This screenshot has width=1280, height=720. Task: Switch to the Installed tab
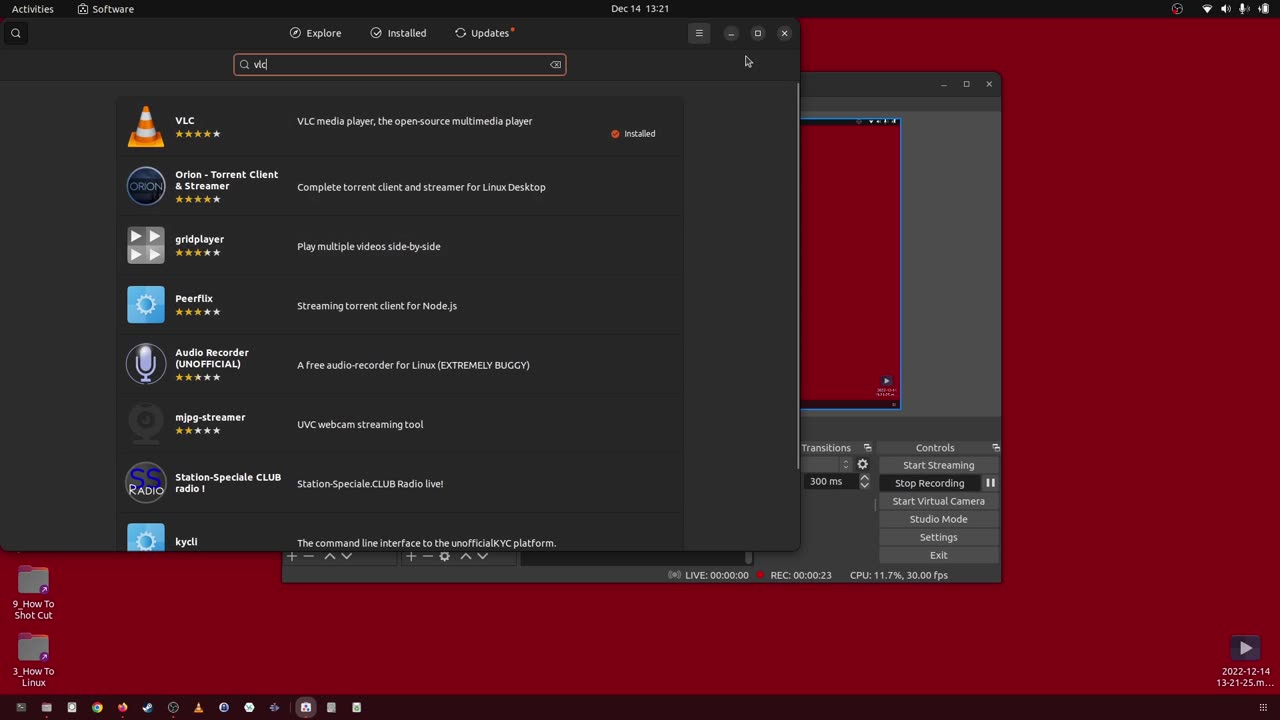pos(398,33)
